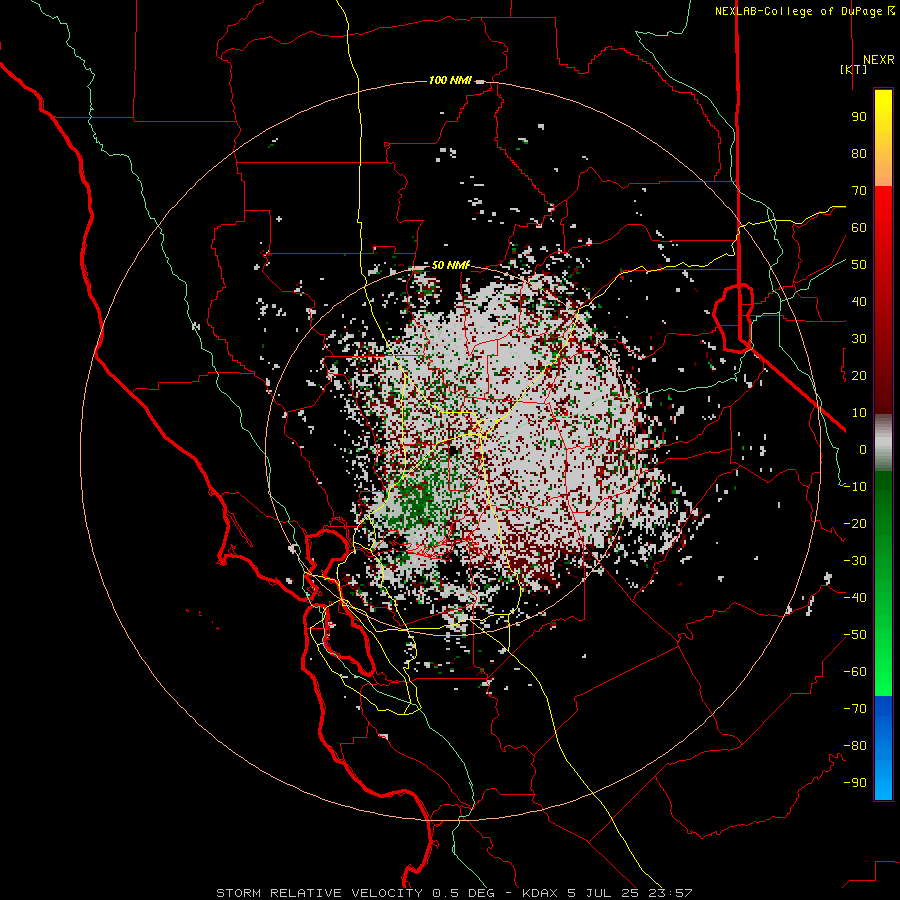Viewport: 900px width, 900px height.
Task: Click the bright green segment of color bar
Action: (883, 660)
